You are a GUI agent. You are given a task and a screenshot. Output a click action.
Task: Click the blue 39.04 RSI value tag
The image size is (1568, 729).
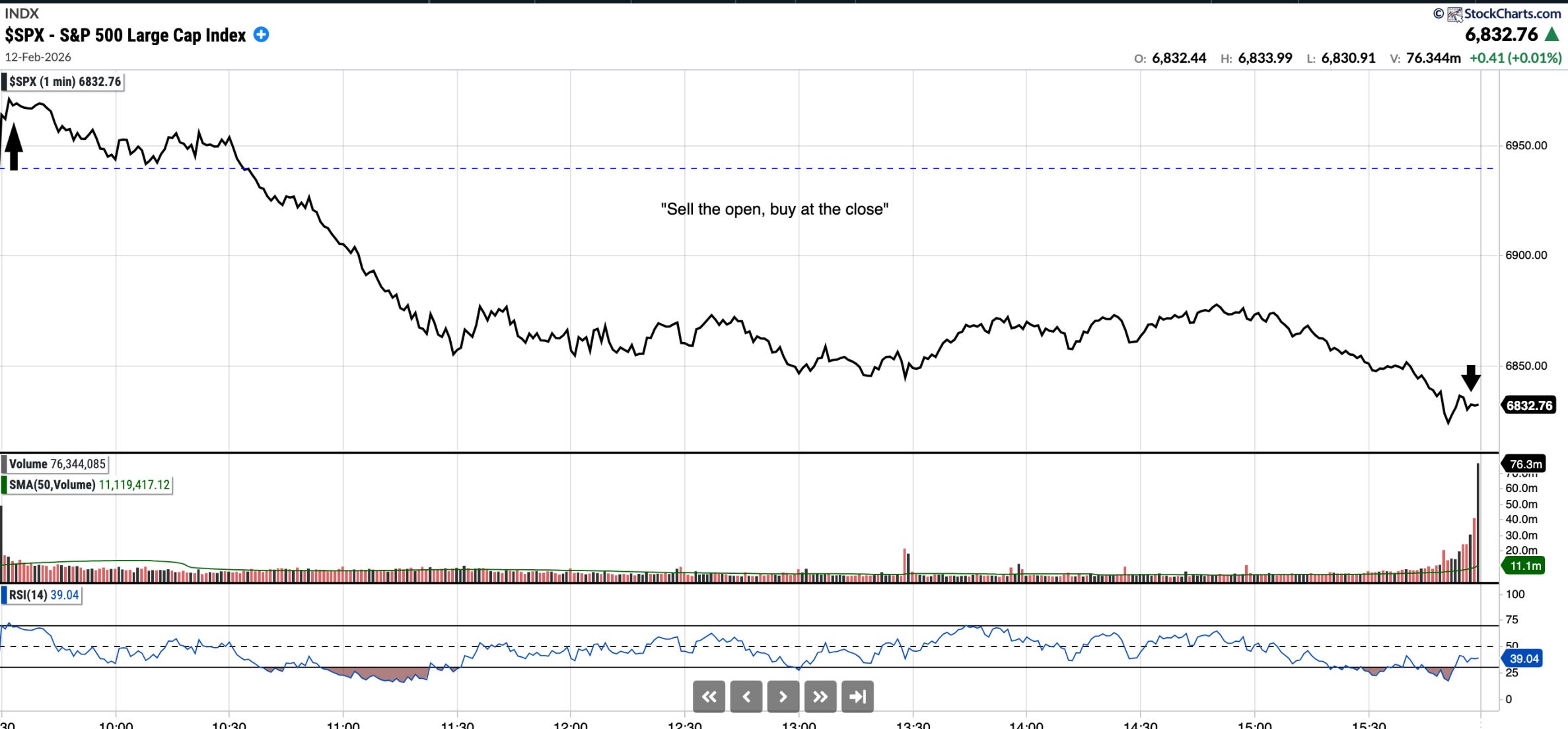(1523, 658)
